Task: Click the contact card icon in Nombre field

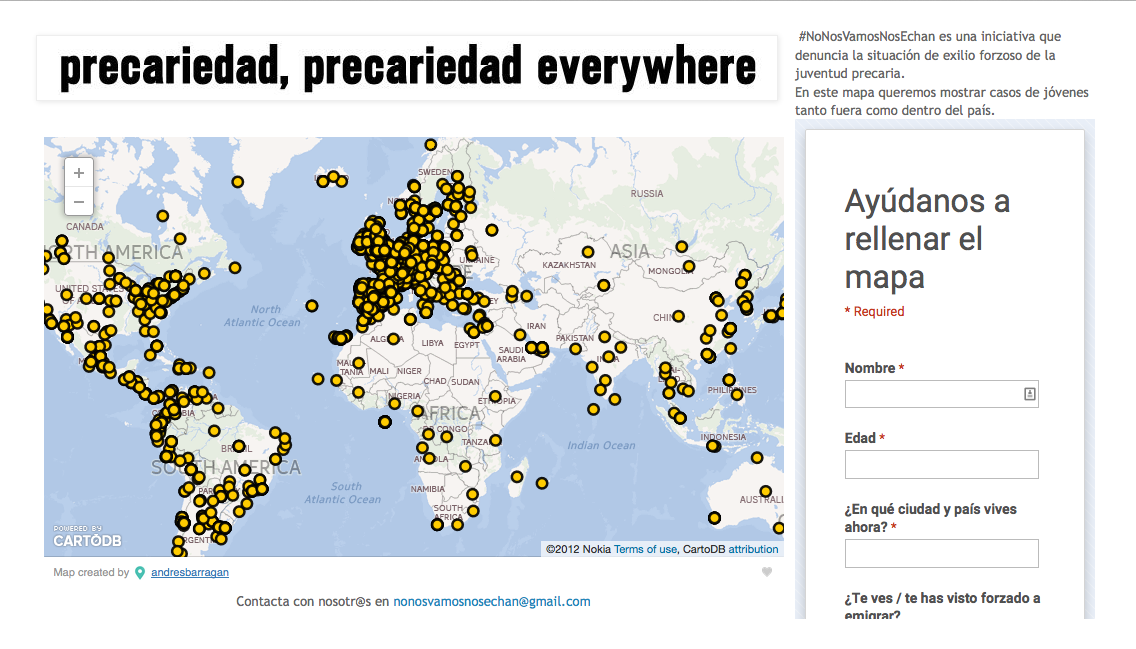Action: tap(1029, 394)
